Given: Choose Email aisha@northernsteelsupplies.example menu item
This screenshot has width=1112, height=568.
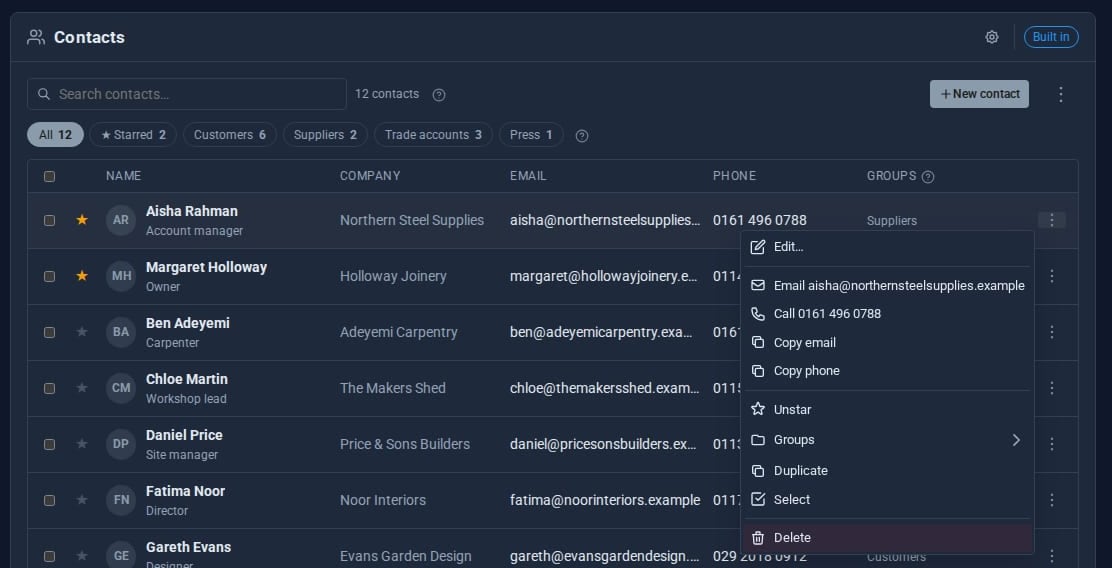Looking at the screenshot, I should [887, 285].
